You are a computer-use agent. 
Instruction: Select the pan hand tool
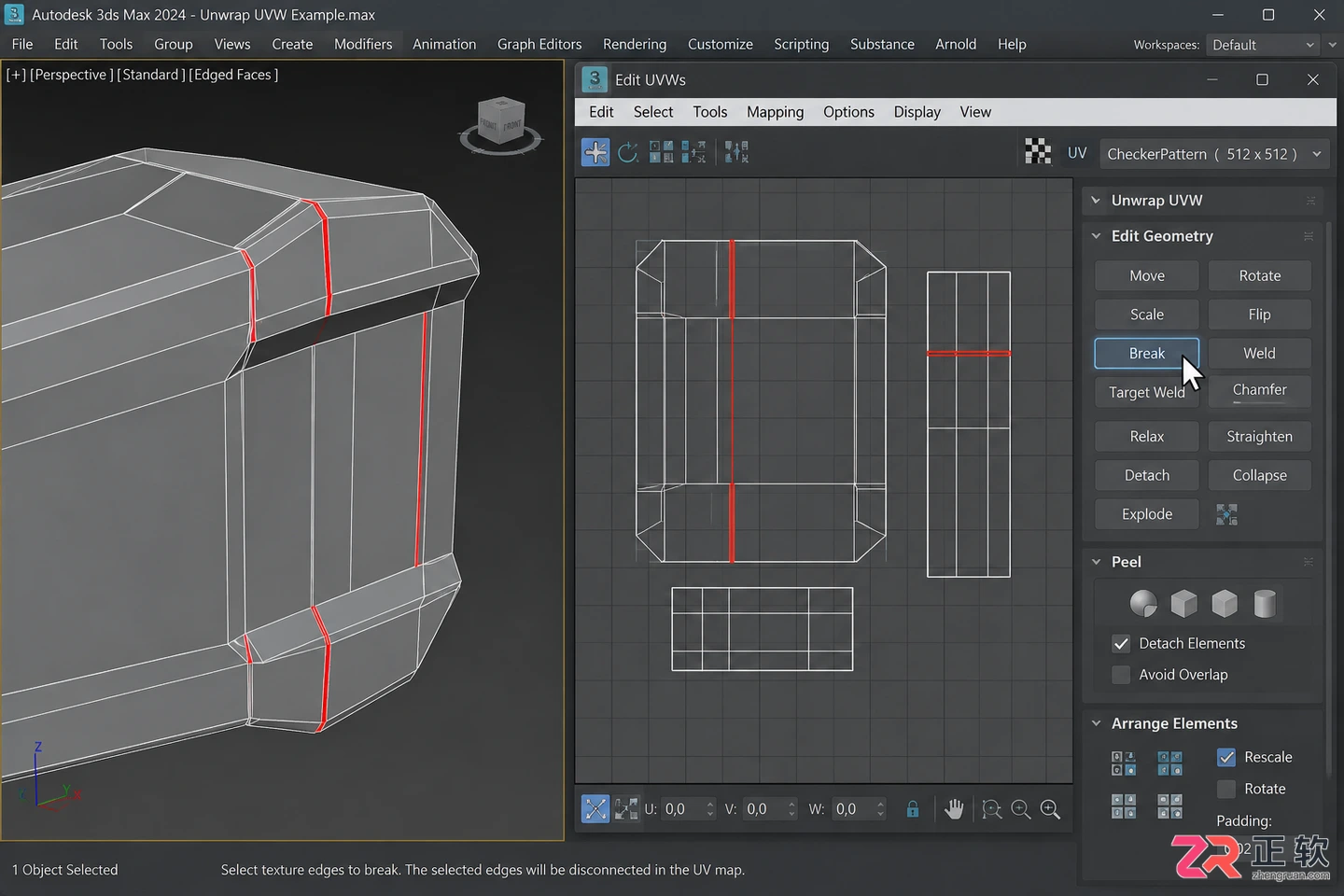pyautogui.click(x=953, y=809)
